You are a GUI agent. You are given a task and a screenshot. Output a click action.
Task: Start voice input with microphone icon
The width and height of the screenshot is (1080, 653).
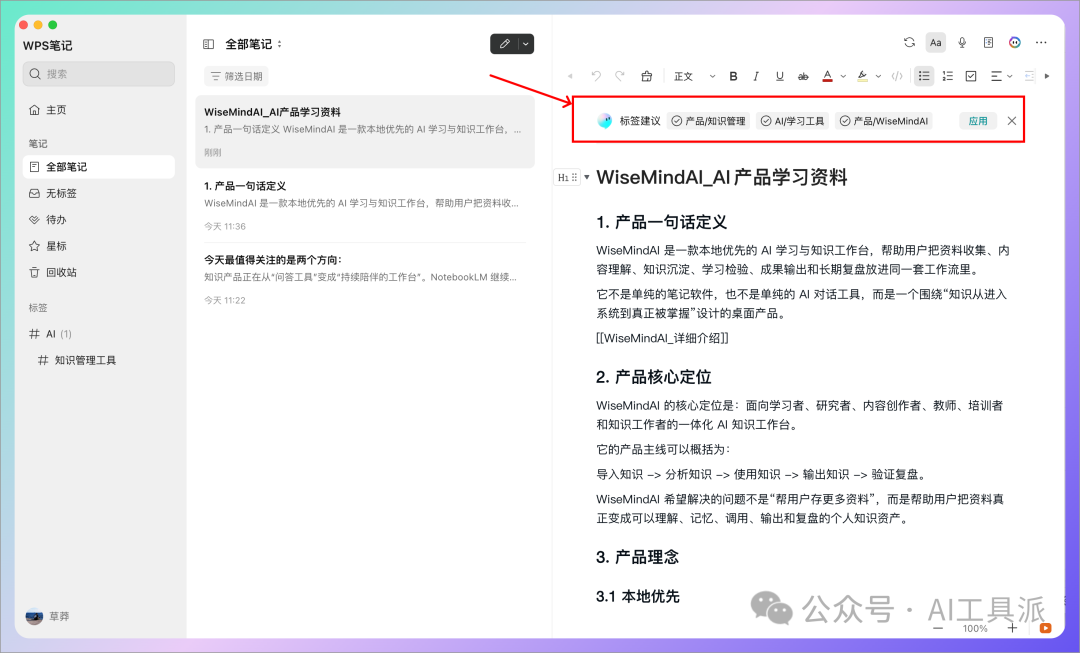(x=962, y=43)
